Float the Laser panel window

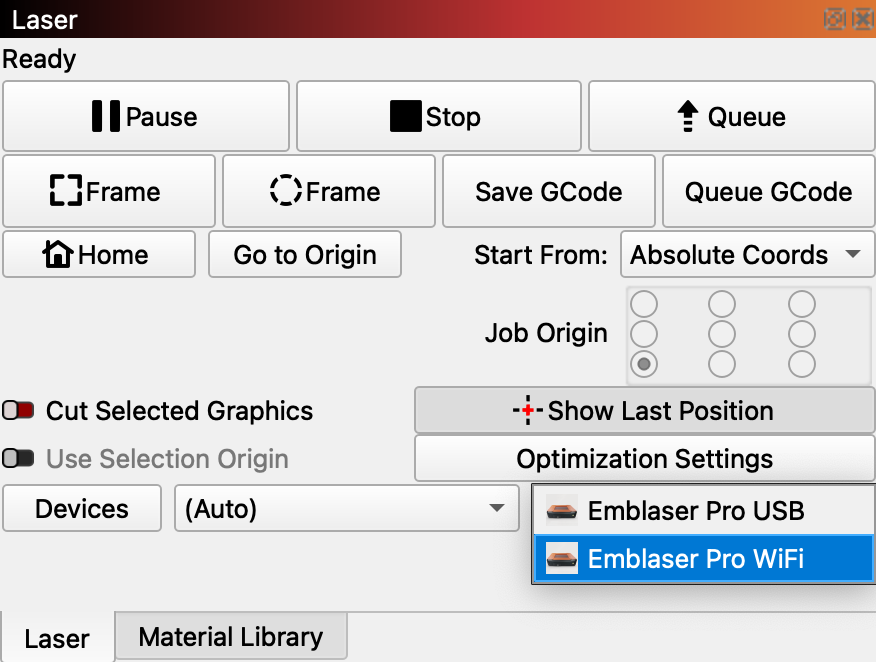tap(833, 19)
